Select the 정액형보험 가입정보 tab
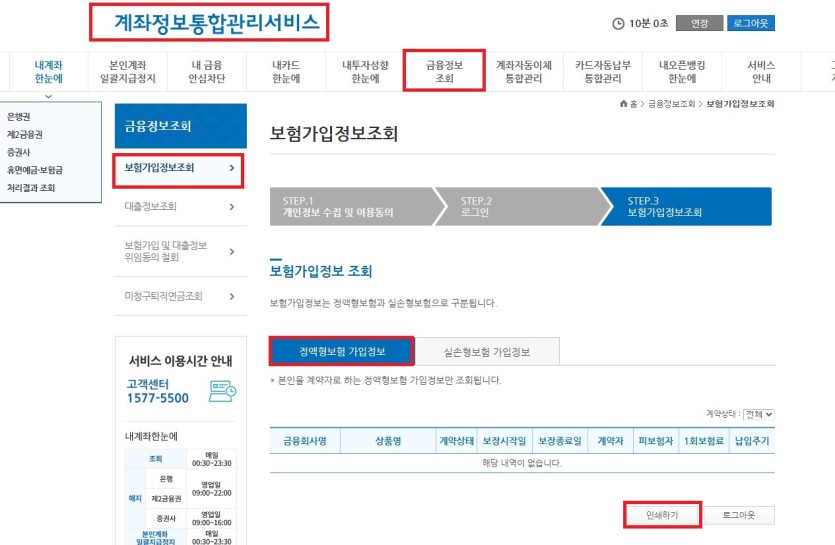Screen dimensions: 835x545 [x=342, y=352]
